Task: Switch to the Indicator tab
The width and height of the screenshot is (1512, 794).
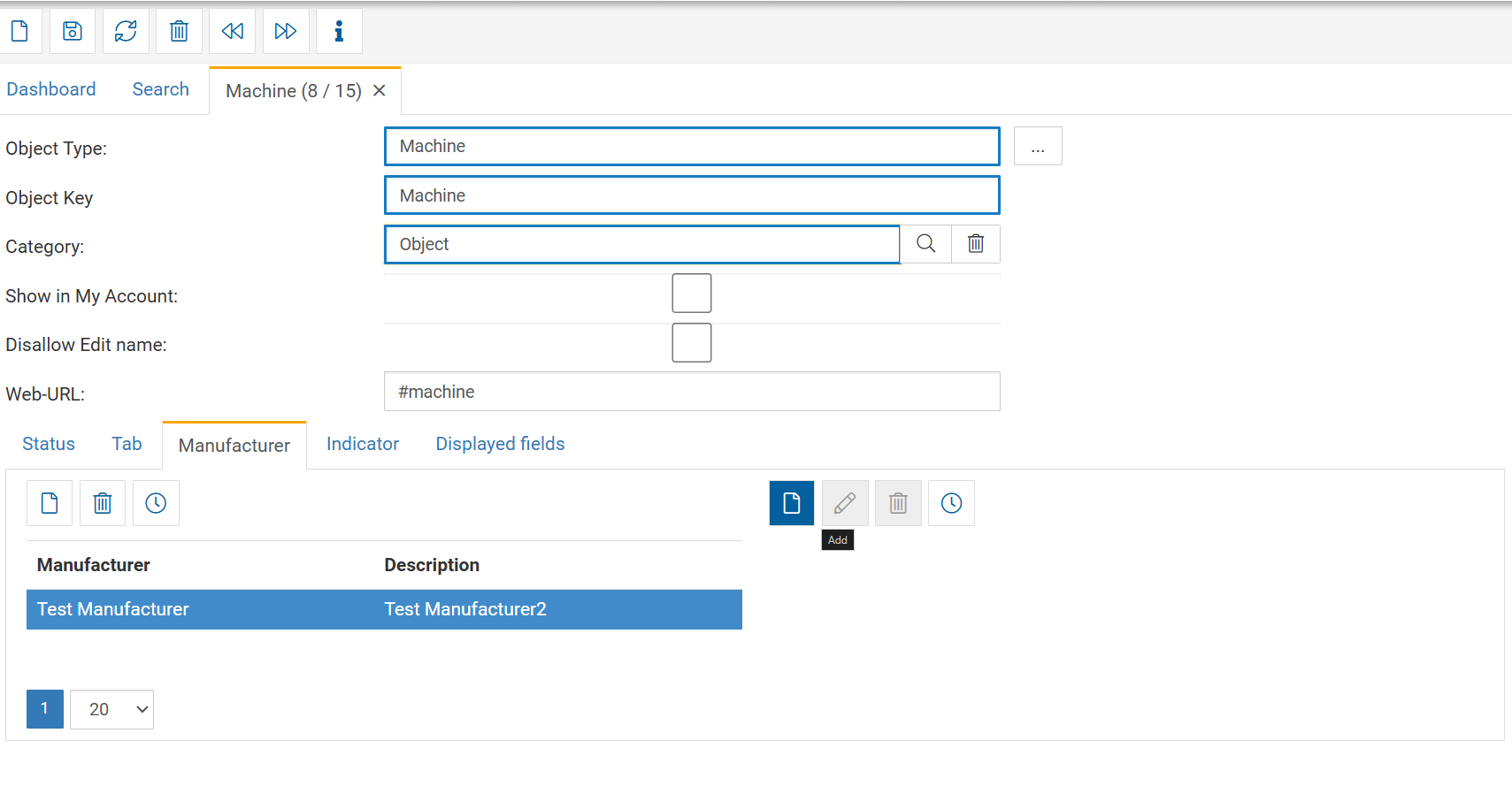Action: (x=362, y=444)
